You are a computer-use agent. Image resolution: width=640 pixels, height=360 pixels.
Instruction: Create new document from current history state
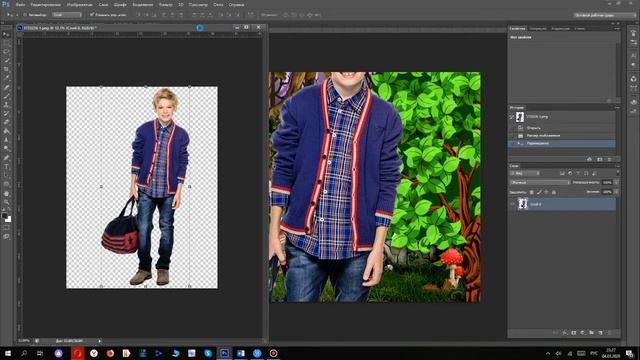(x=589, y=159)
